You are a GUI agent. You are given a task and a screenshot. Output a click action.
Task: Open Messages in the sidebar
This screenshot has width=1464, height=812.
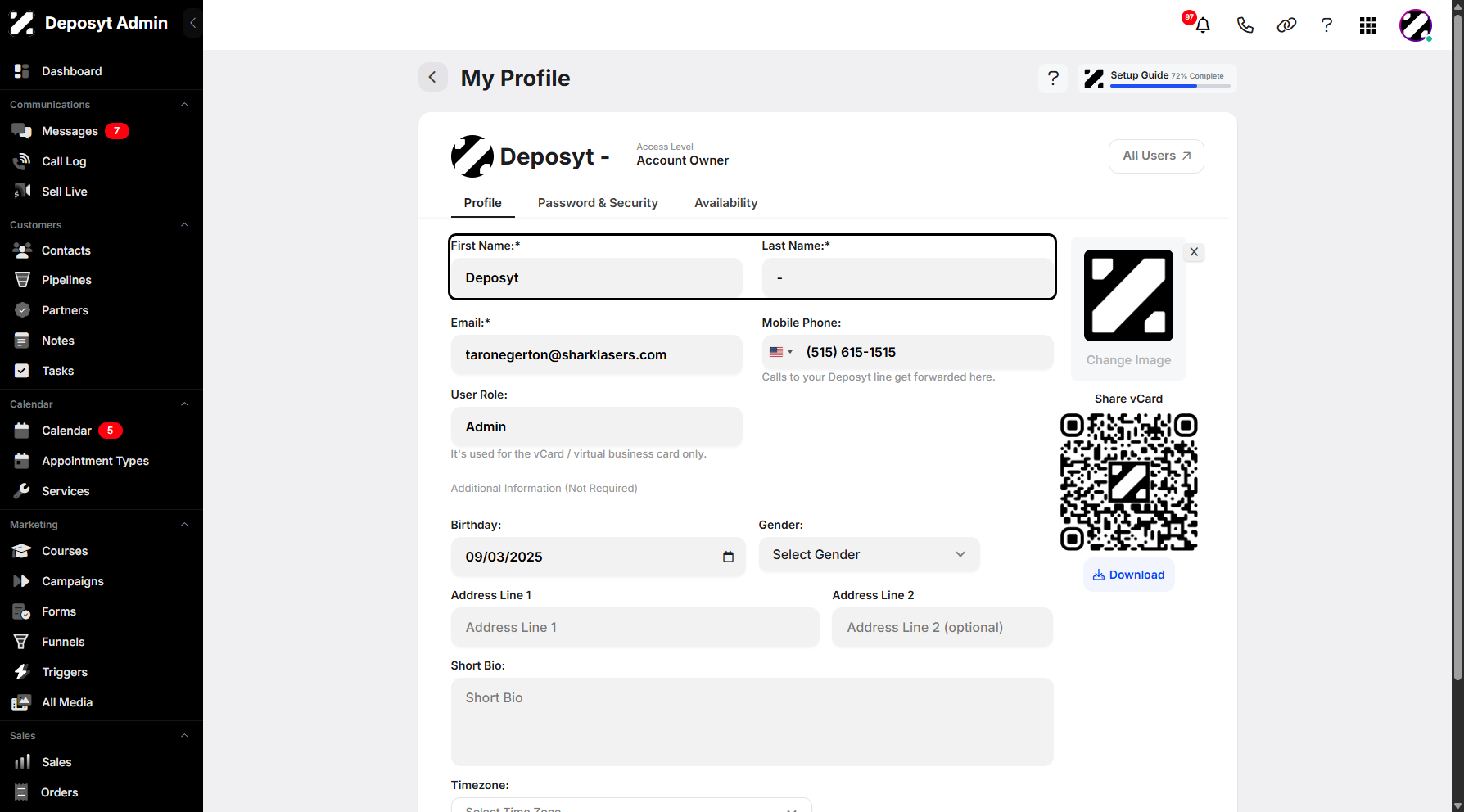coord(70,131)
